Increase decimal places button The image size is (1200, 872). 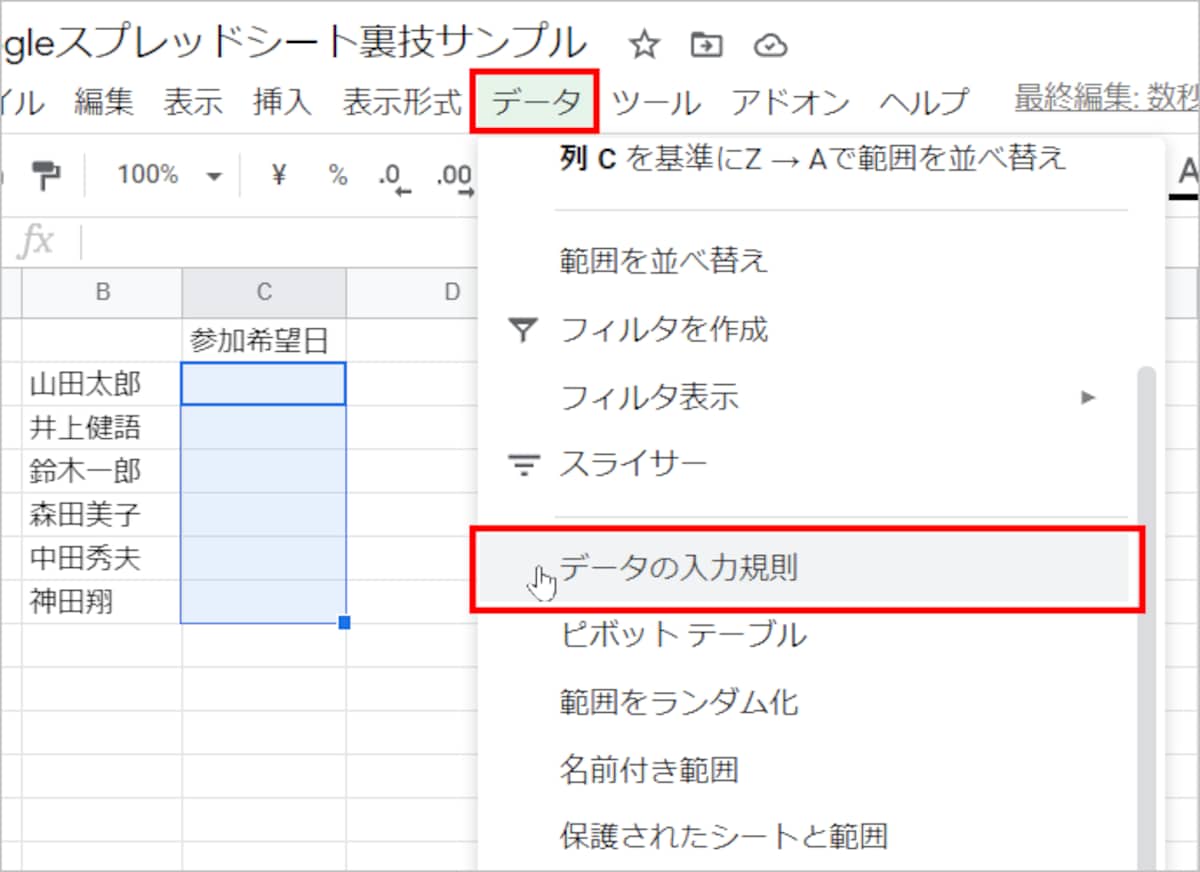tap(454, 177)
